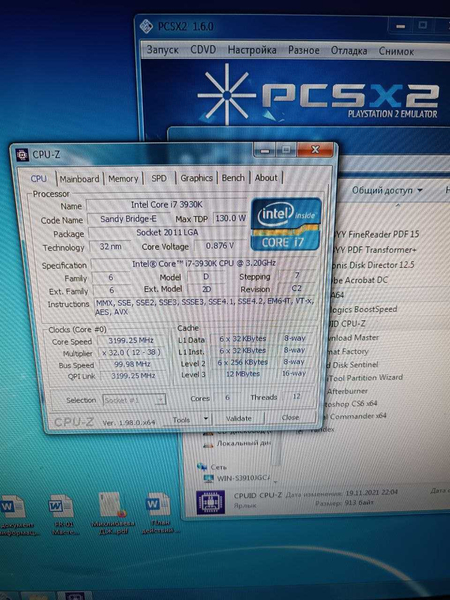
Task: Select the Photoshop CS6 x64 entry
Action: pyautogui.click(x=351, y=404)
